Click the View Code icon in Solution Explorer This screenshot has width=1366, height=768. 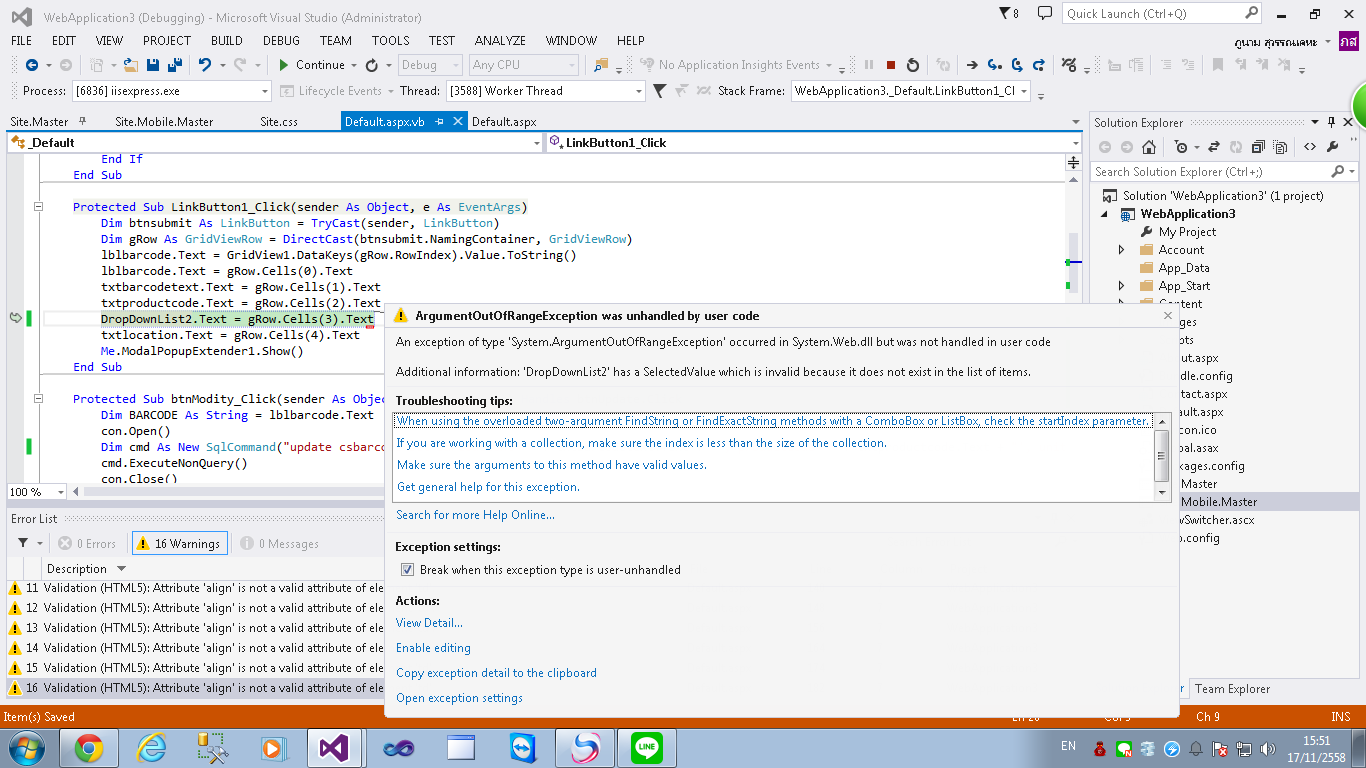point(1310,147)
